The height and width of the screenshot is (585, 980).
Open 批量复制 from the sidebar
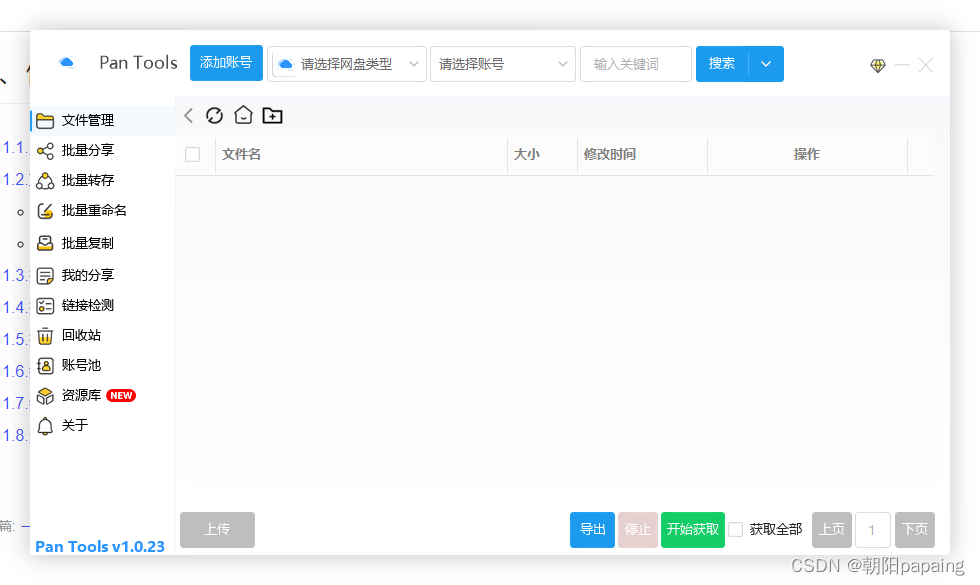point(103,243)
